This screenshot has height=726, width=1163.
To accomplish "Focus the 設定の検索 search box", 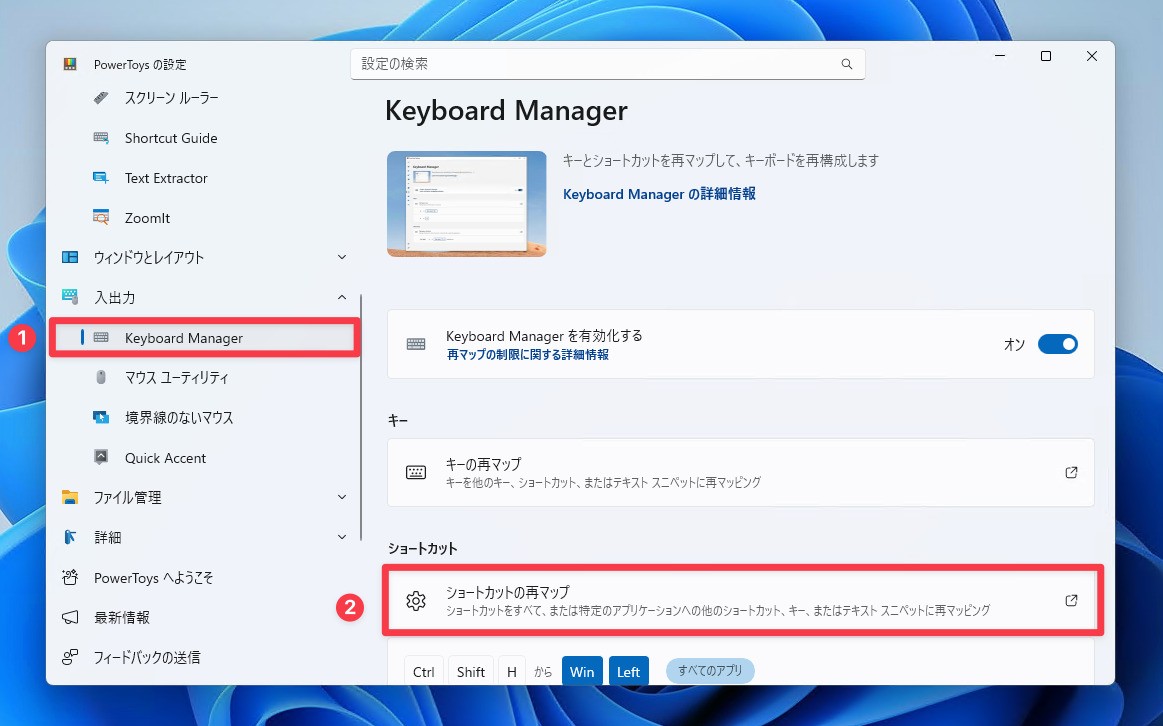I will pyautogui.click(x=607, y=64).
